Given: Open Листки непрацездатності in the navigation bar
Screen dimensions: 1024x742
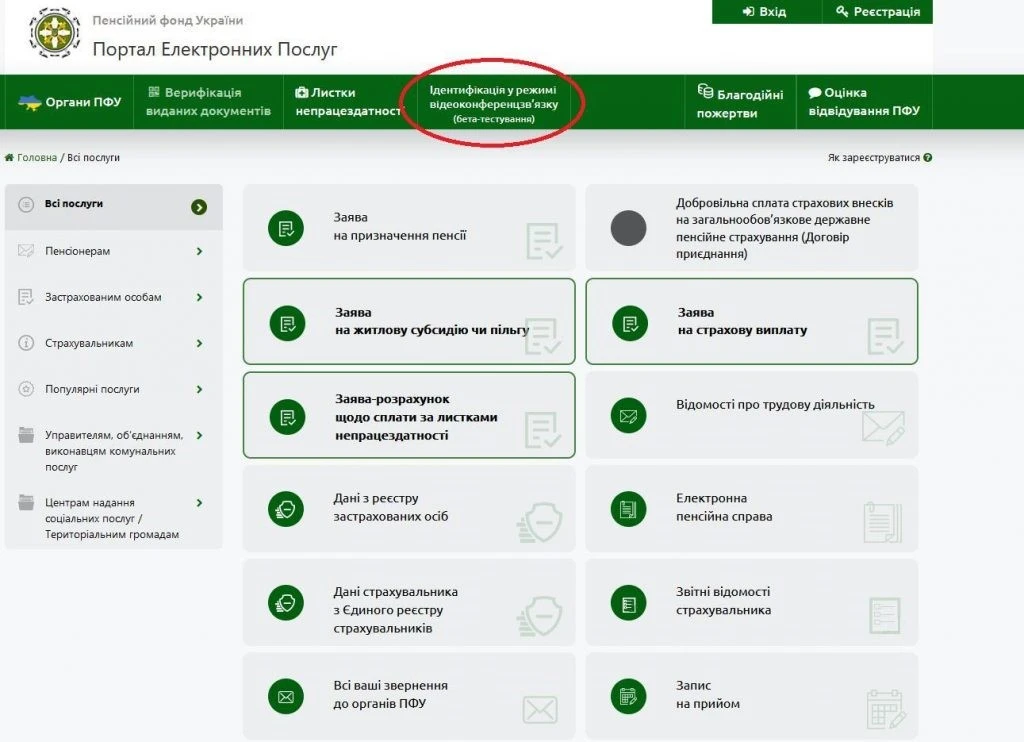Looking at the screenshot, I should click(346, 102).
